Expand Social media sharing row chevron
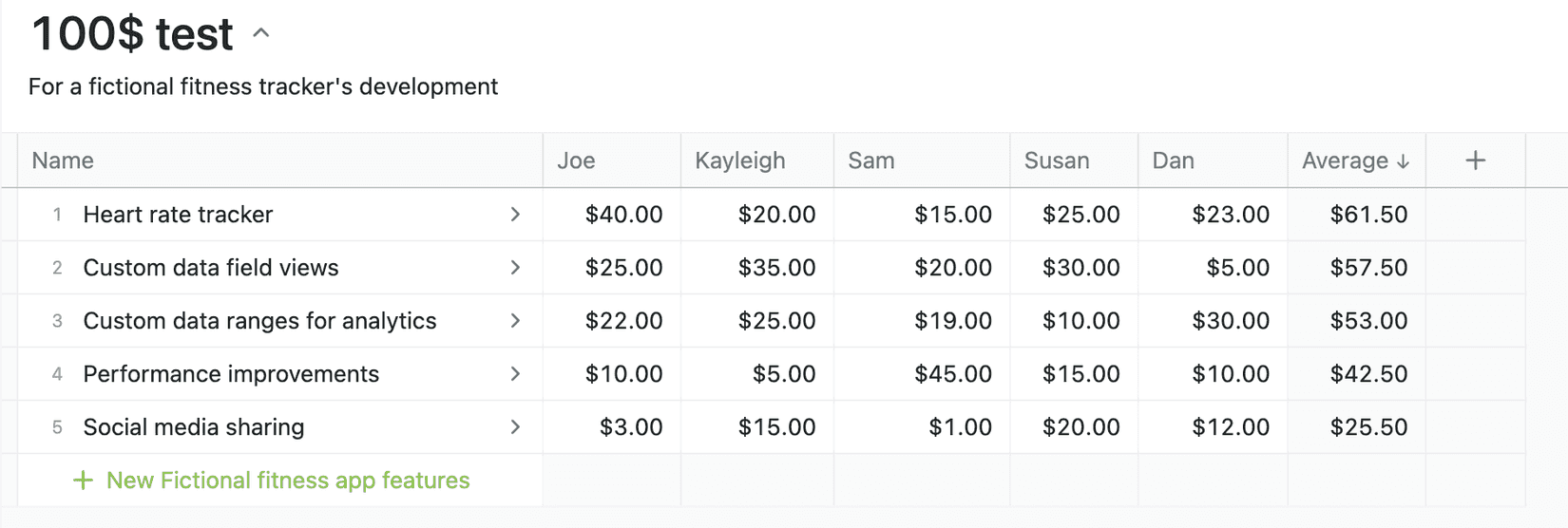The width and height of the screenshot is (1568, 528). tap(515, 427)
